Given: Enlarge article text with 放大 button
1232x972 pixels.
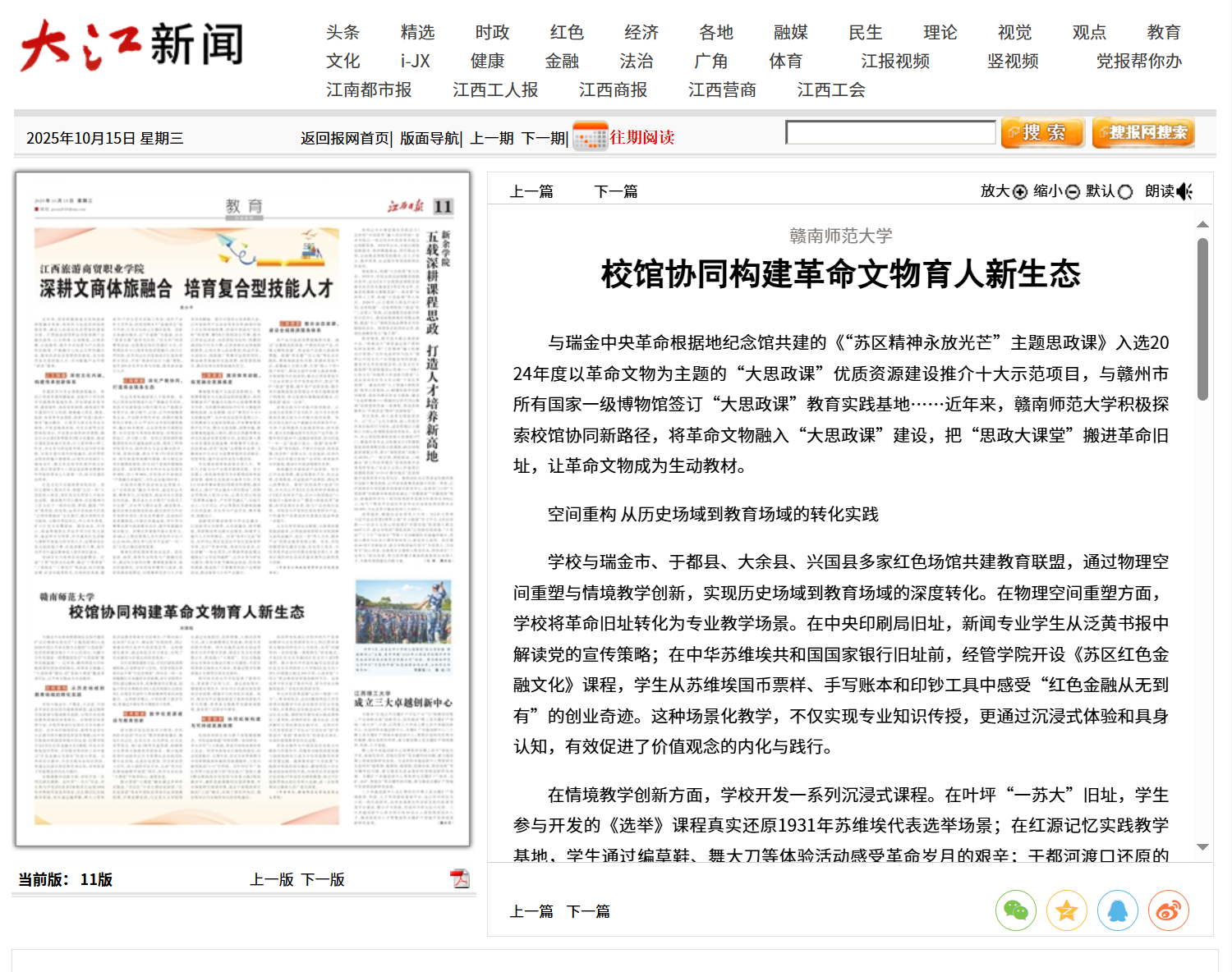Looking at the screenshot, I should 1004,191.
